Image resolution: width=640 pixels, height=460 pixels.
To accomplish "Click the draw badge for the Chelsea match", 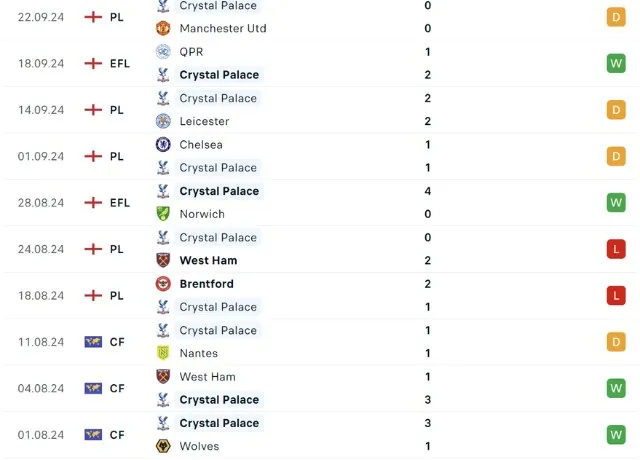I will (x=616, y=156).
